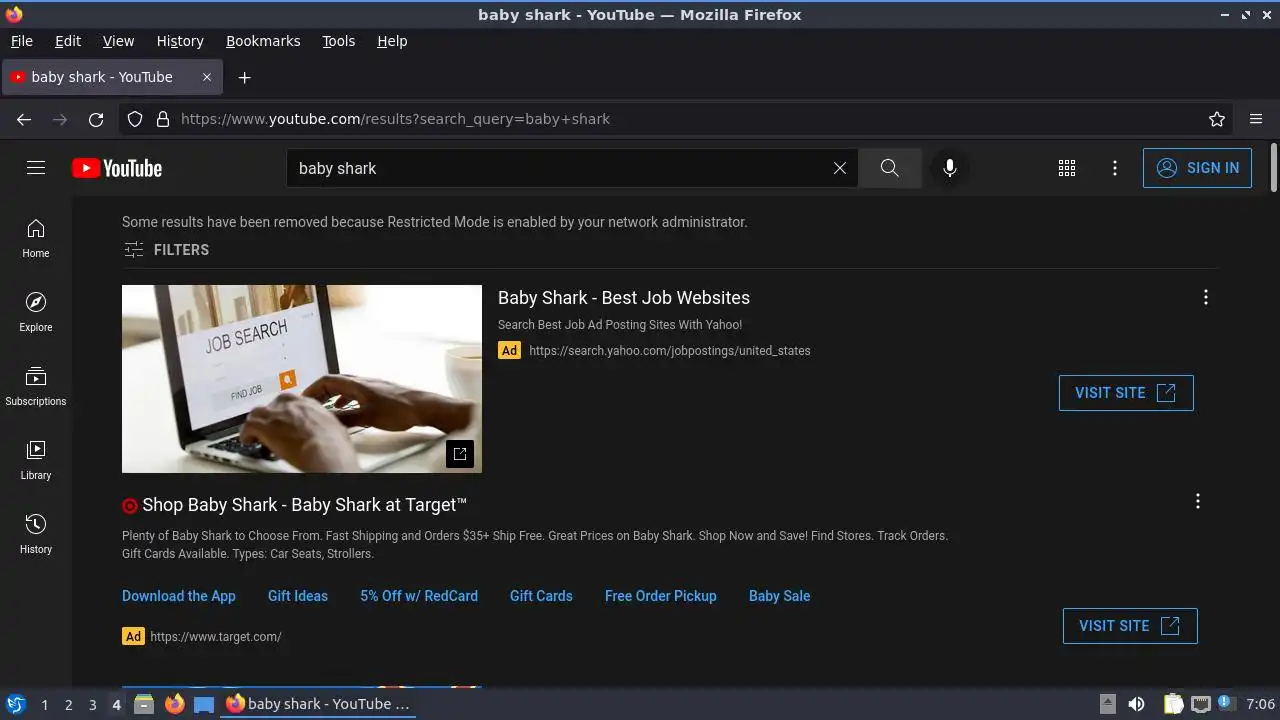The image size is (1280, 720).
Task: Open options for the Target ad
Action: click(1198, 501)
